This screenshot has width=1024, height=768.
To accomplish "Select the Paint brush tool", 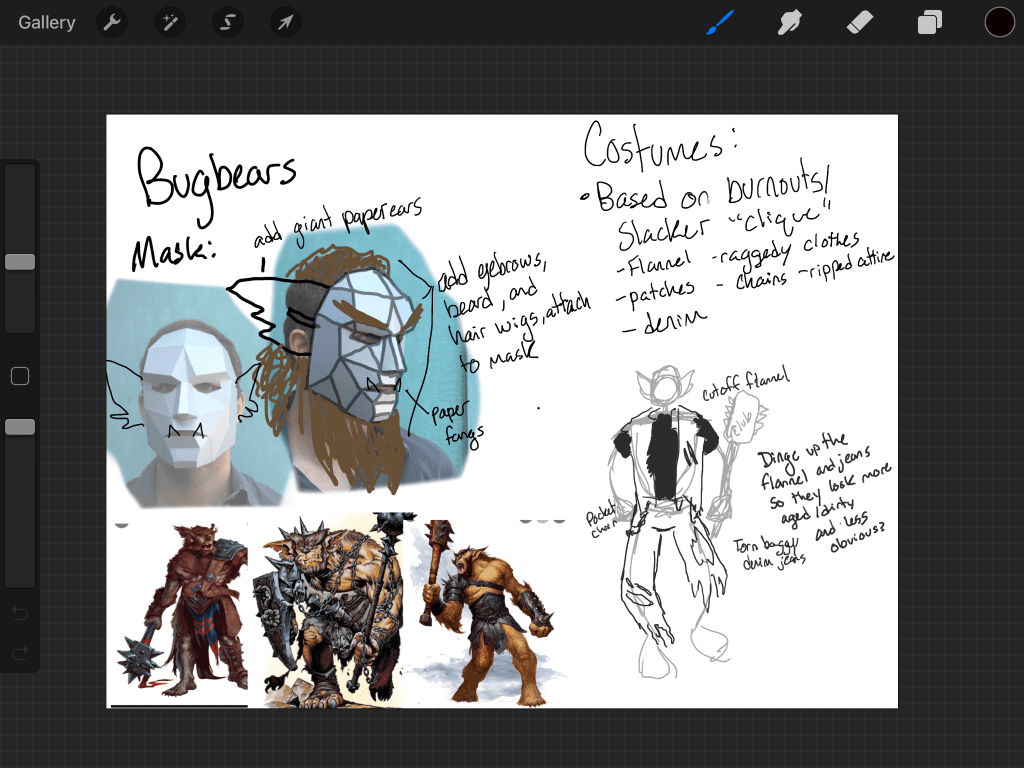I will pyautogui.click(x=720, y=22).
